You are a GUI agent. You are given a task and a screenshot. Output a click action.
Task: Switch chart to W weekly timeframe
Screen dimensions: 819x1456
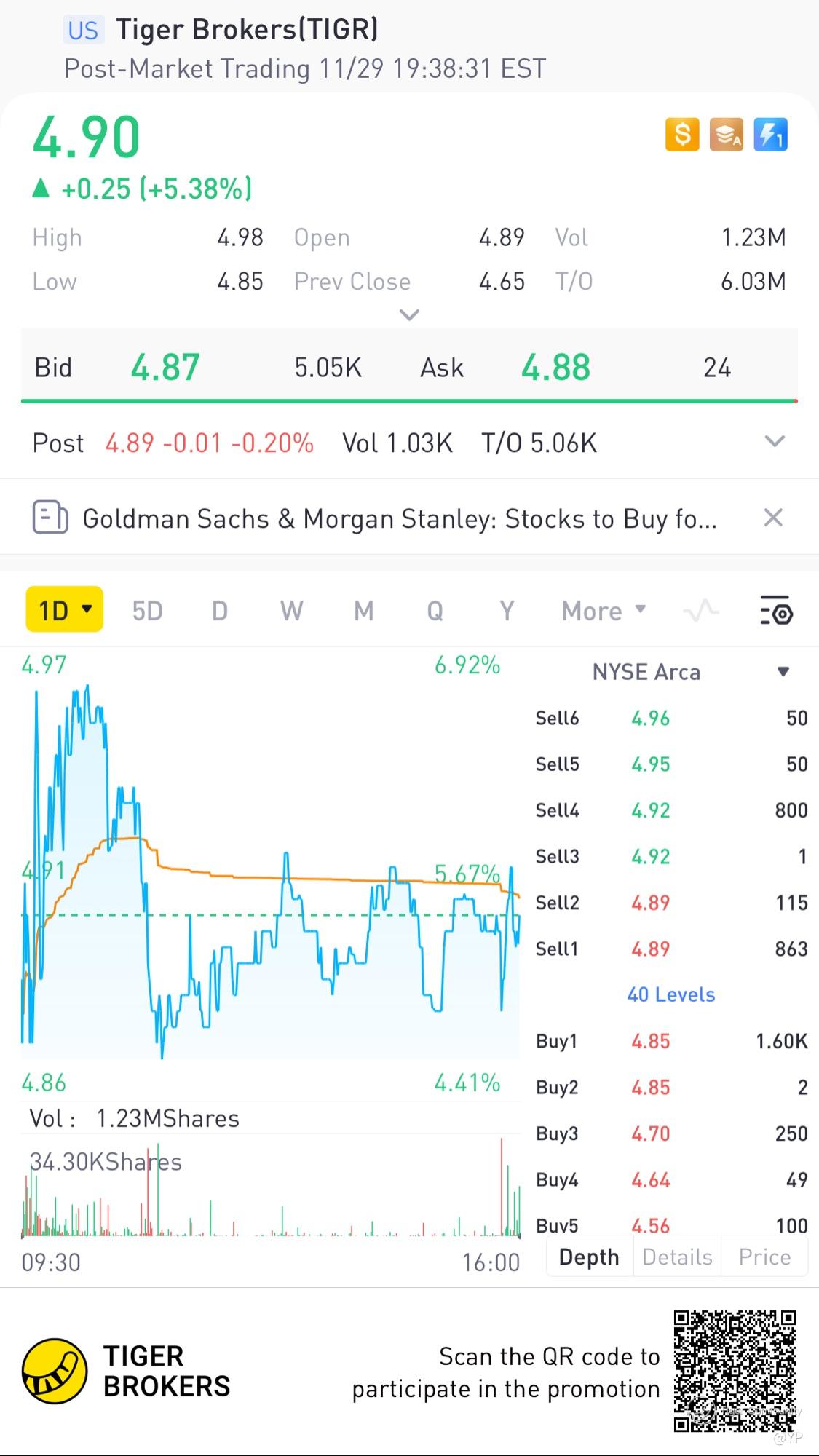(292, 610)
